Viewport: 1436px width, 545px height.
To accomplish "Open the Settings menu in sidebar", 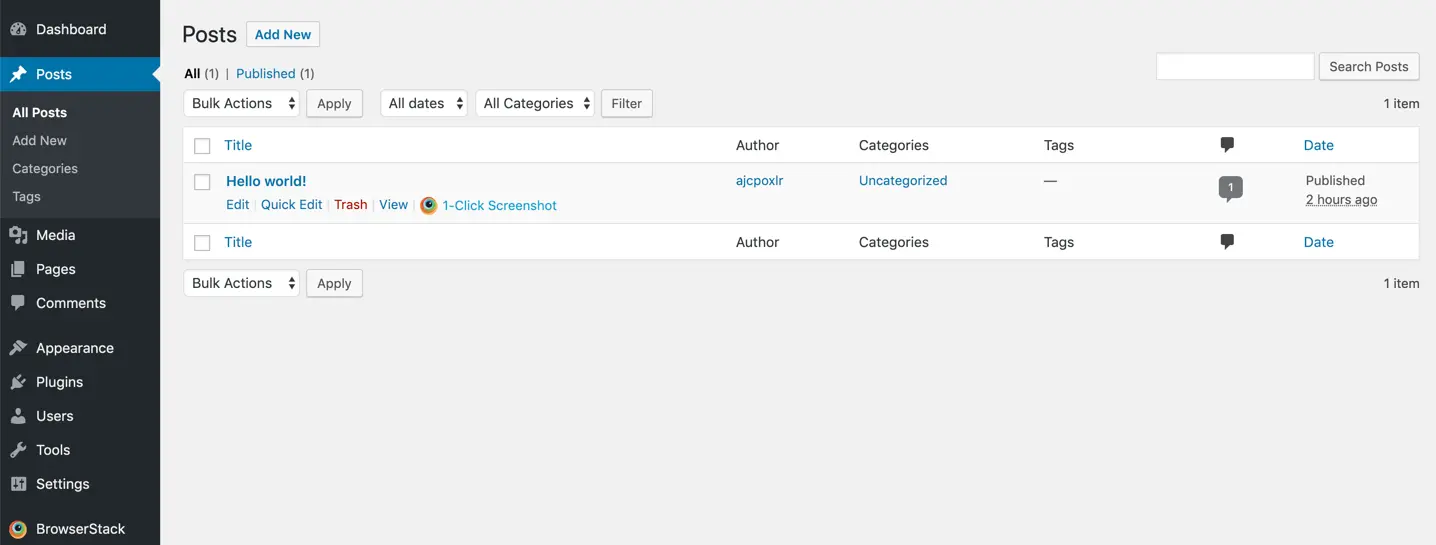I will click(x=62, y=484).
